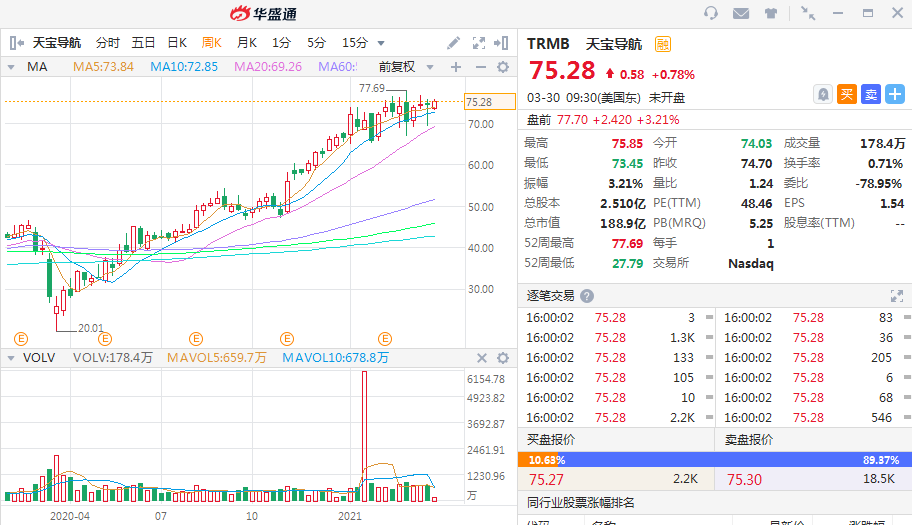Open the mail messages icon
The width and height of the screenshot is (912, 525).
[x=740, y=13]
